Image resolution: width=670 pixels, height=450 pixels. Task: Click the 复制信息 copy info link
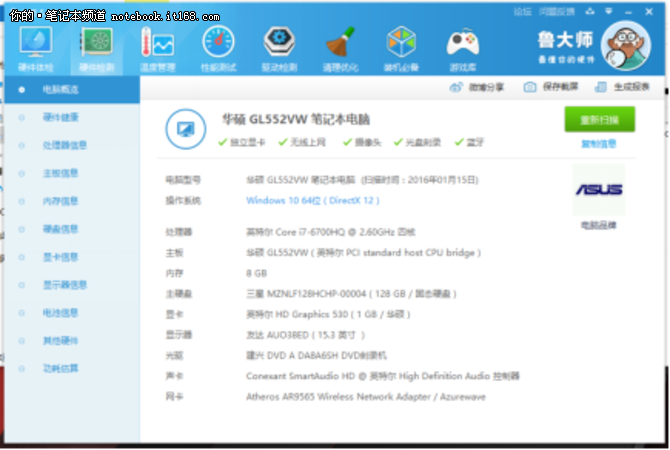tap(598, 143)
